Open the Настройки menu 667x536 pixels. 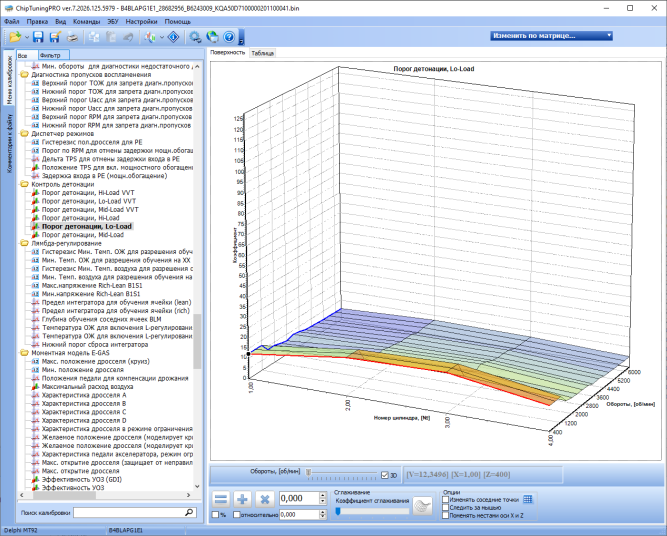click(x=141, y=21)
